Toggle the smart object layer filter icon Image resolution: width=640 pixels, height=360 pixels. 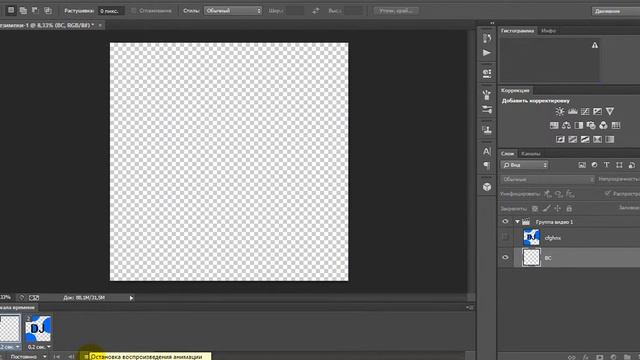pos(631,165)
